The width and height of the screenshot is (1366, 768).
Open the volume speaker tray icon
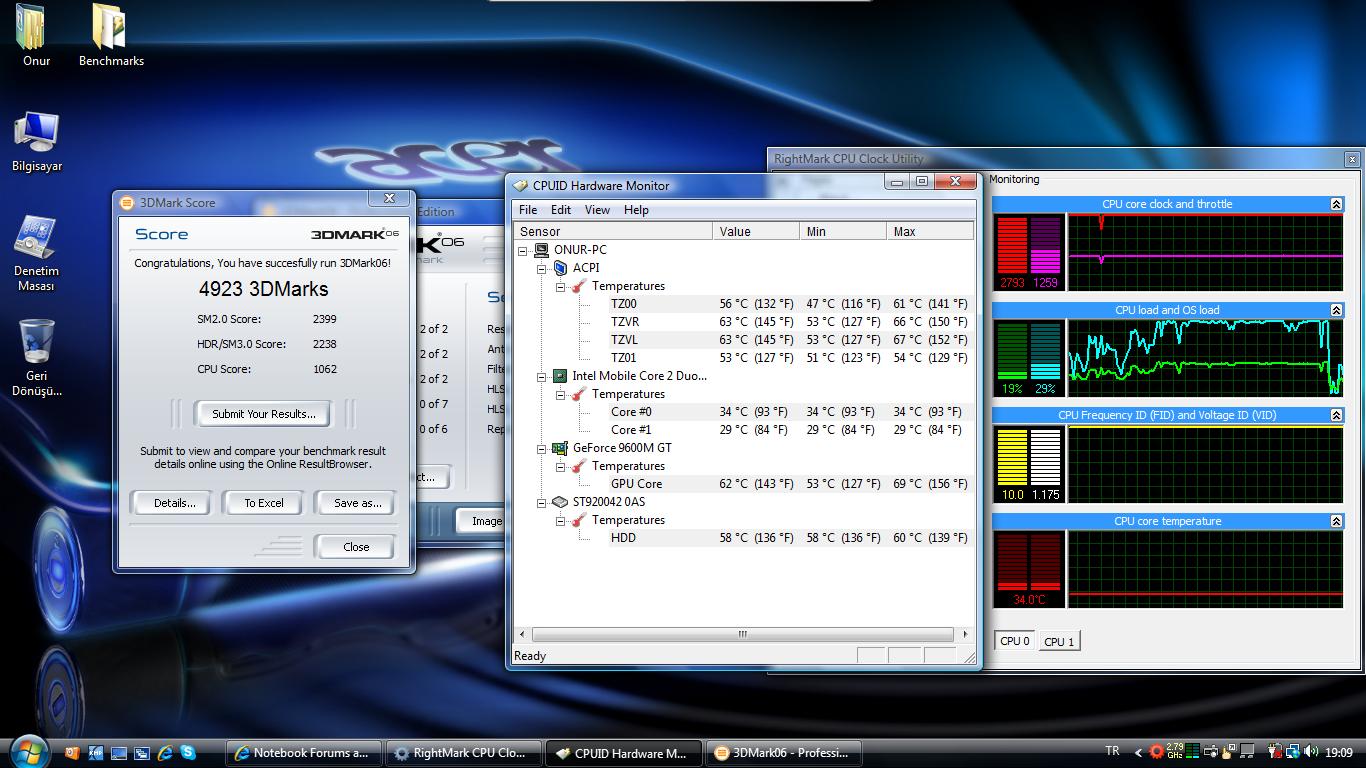coord(1309,752)
